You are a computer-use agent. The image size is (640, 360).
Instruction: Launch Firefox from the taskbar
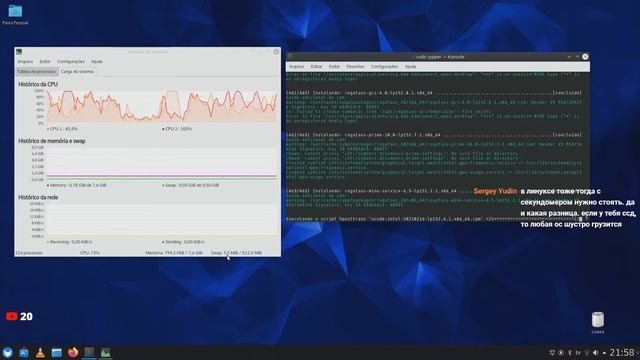click(73, 352)
